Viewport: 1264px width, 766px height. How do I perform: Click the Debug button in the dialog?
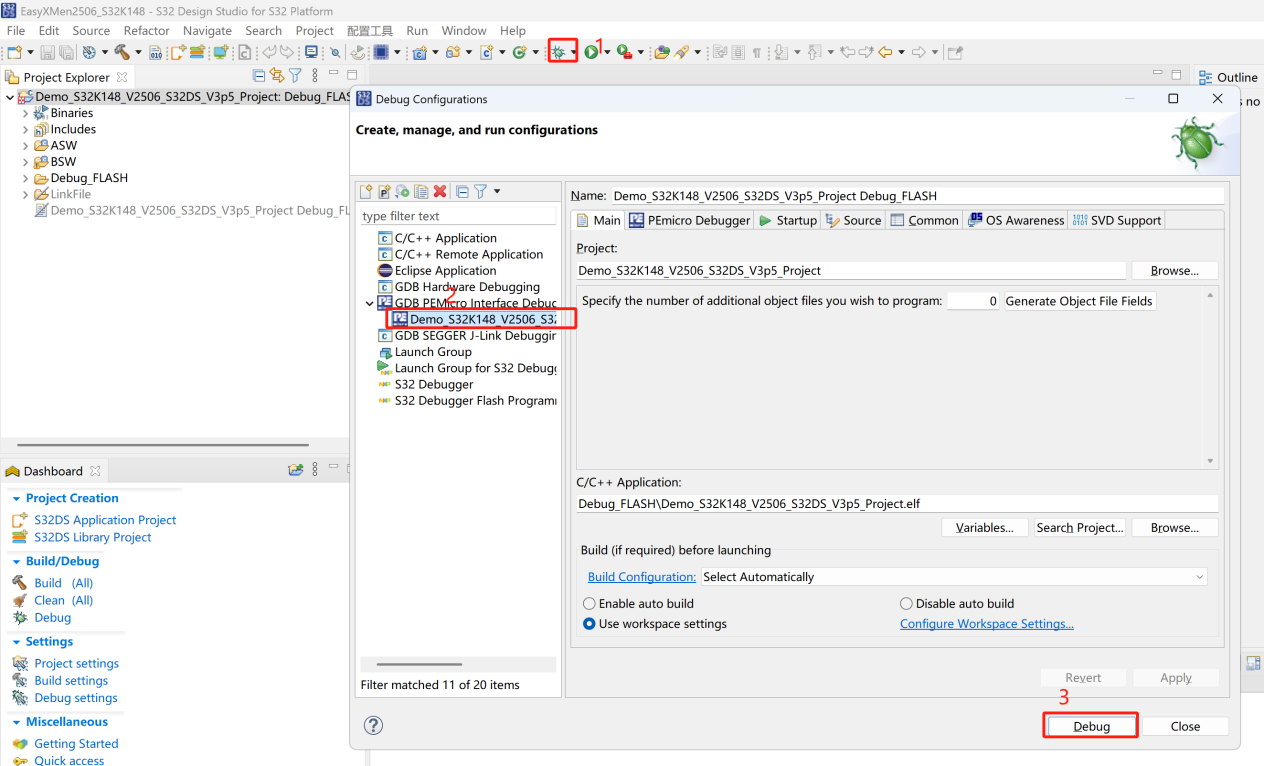point(1091,726)
